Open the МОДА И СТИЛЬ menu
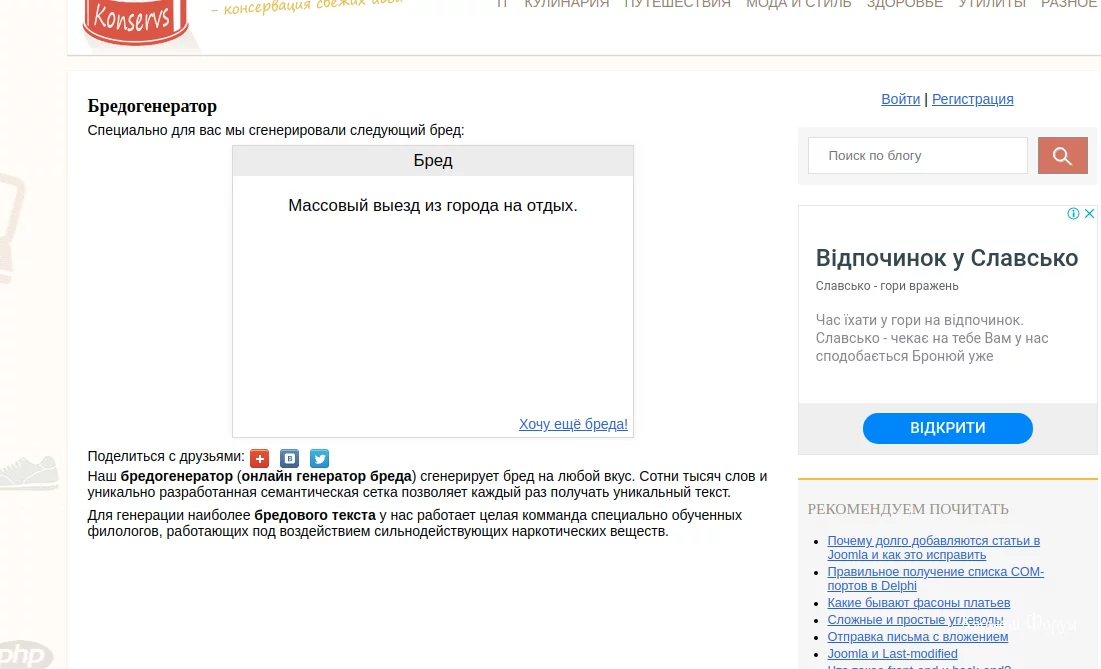 pos(798,4)
